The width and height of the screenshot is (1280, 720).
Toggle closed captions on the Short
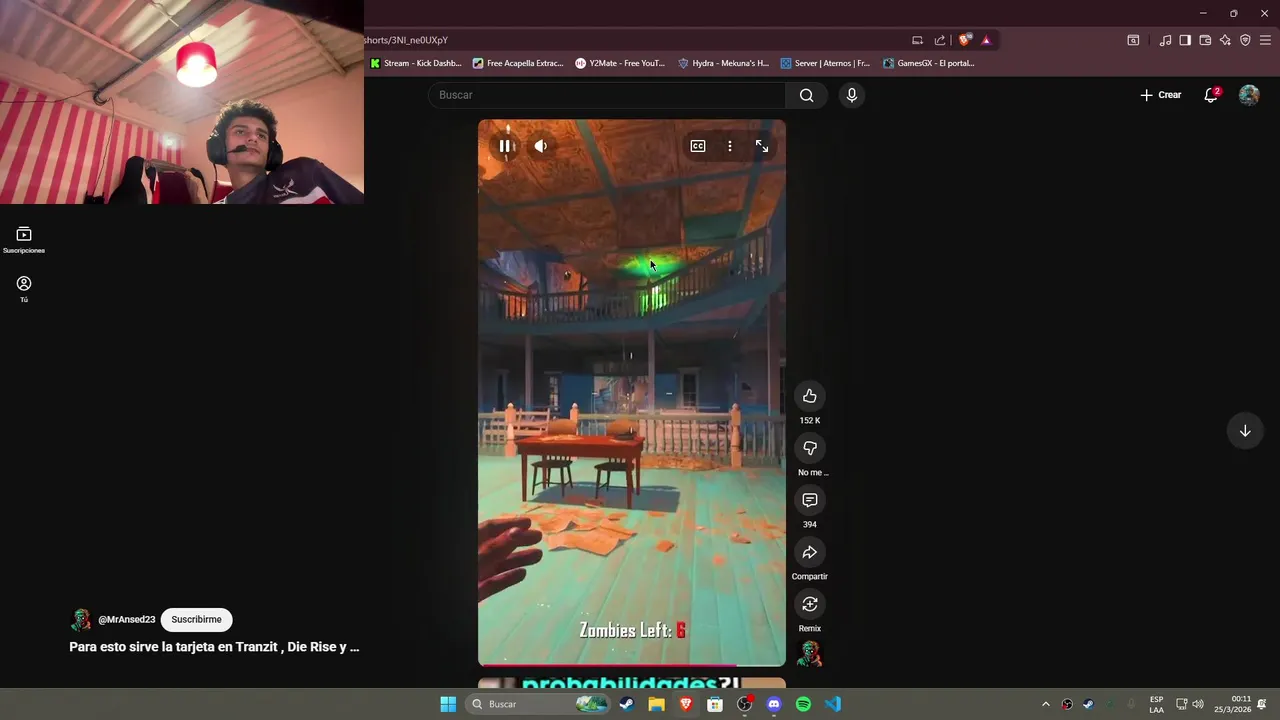point(698,146)
